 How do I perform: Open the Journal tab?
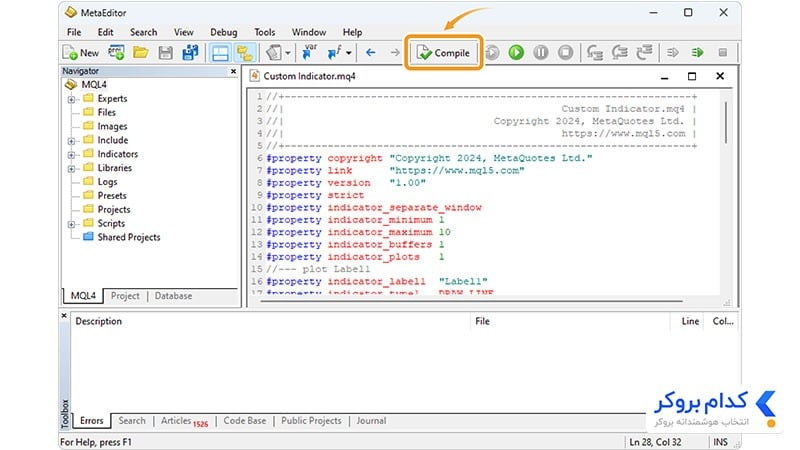[x=371, y=421]
